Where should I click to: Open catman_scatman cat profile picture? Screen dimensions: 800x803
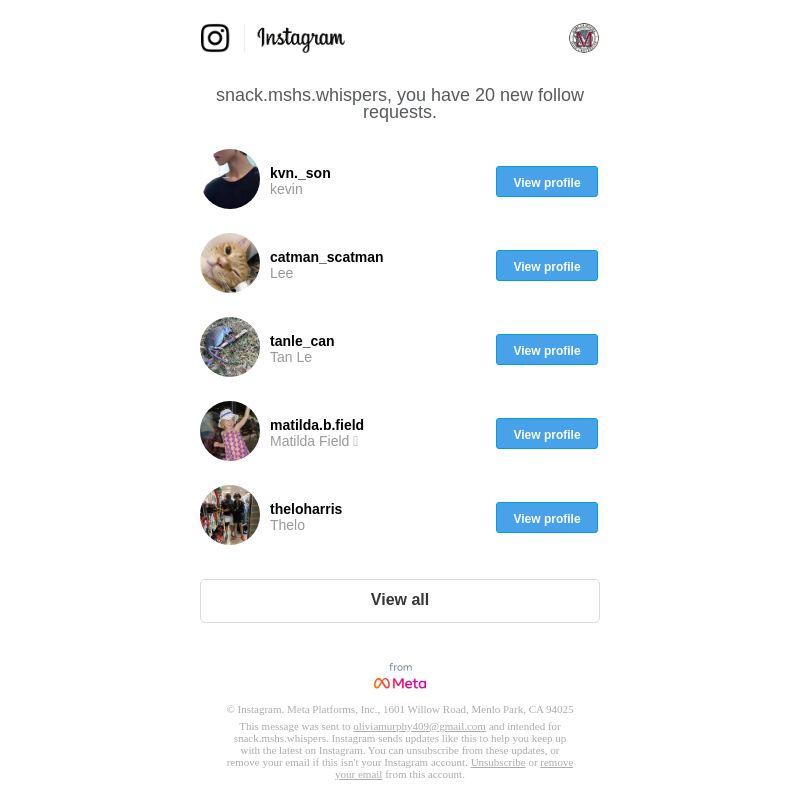point(230,263)
